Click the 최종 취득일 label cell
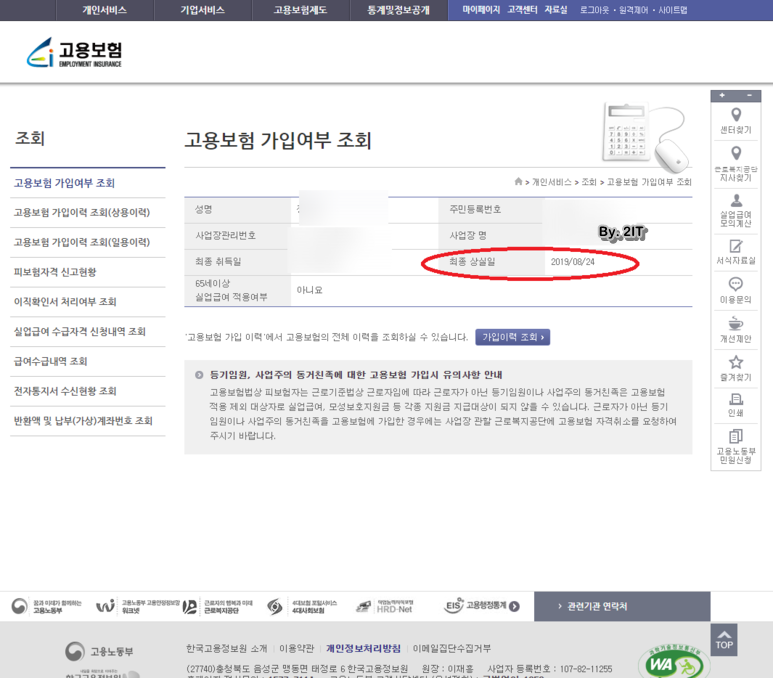Image resolution: width=773 pixels, height=678 pixels. [x=238, y=262]
